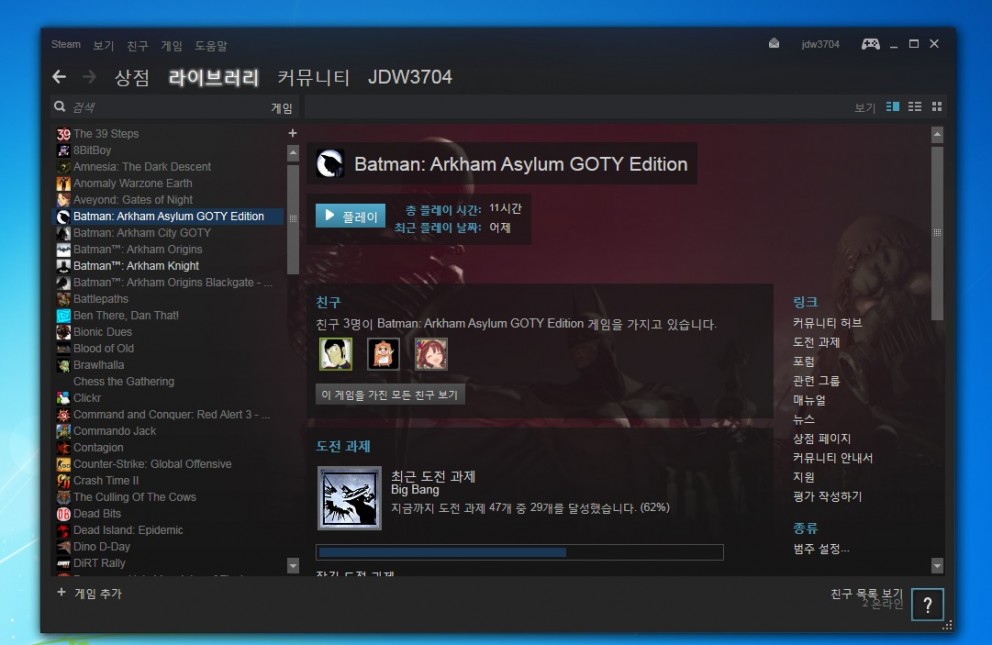Click the Ben There, Dan That! list icon
Image resolution: width=992 pixels, height=645 pixels.
[x=63, y=316]
